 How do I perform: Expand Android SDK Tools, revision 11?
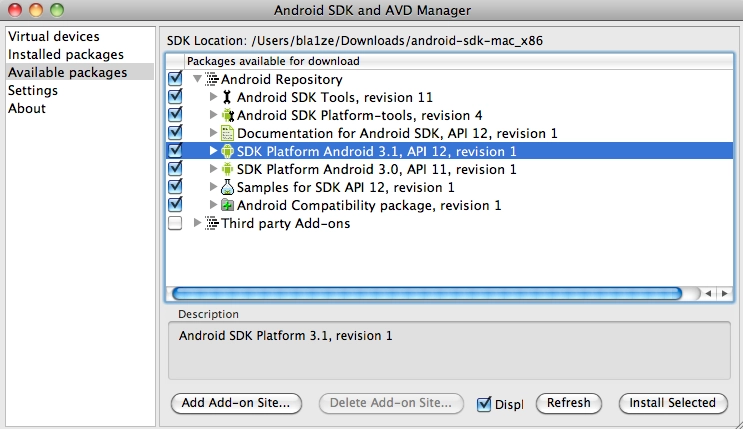coord(213,97)
